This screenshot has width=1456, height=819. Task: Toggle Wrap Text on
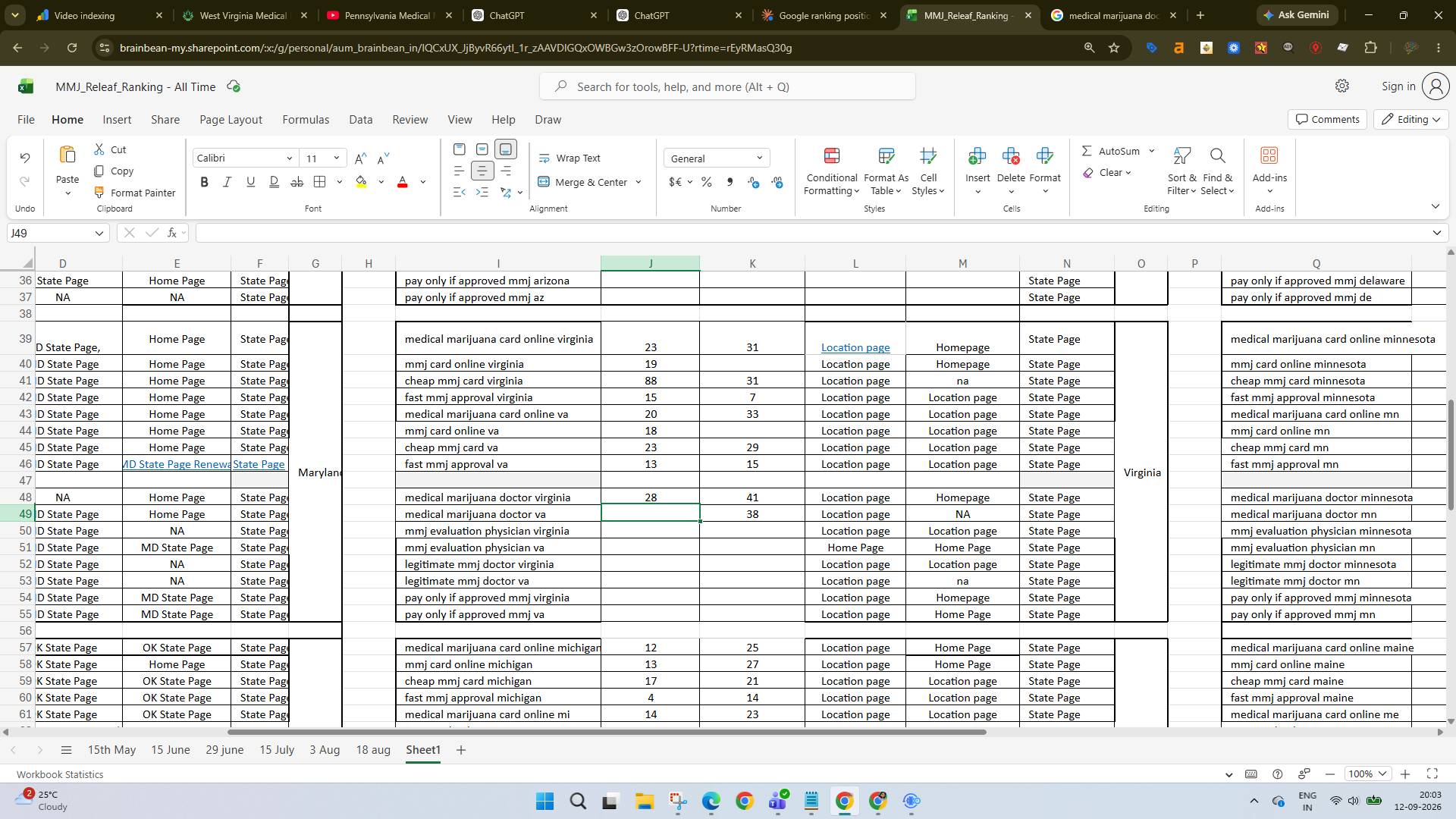pyautogui.click(x=570, y=158)
